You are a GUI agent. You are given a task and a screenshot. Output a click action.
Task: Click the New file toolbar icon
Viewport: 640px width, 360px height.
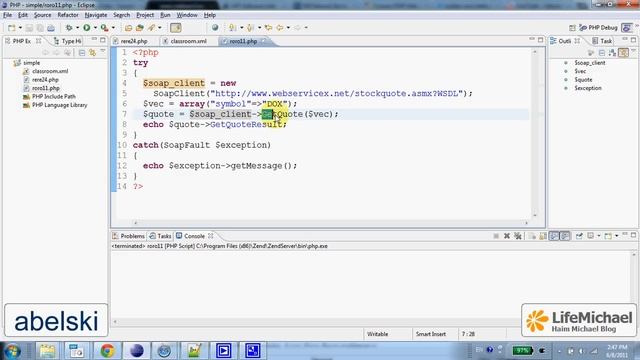pos(11,28)
